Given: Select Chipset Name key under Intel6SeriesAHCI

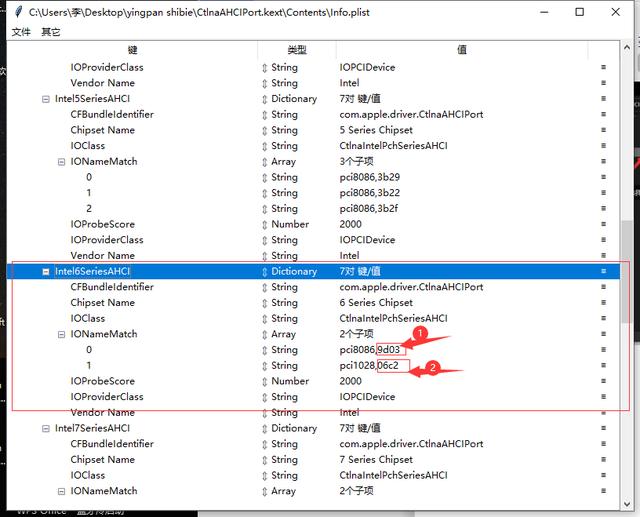Looking at the screenshot, I should [x=102, y=303].
